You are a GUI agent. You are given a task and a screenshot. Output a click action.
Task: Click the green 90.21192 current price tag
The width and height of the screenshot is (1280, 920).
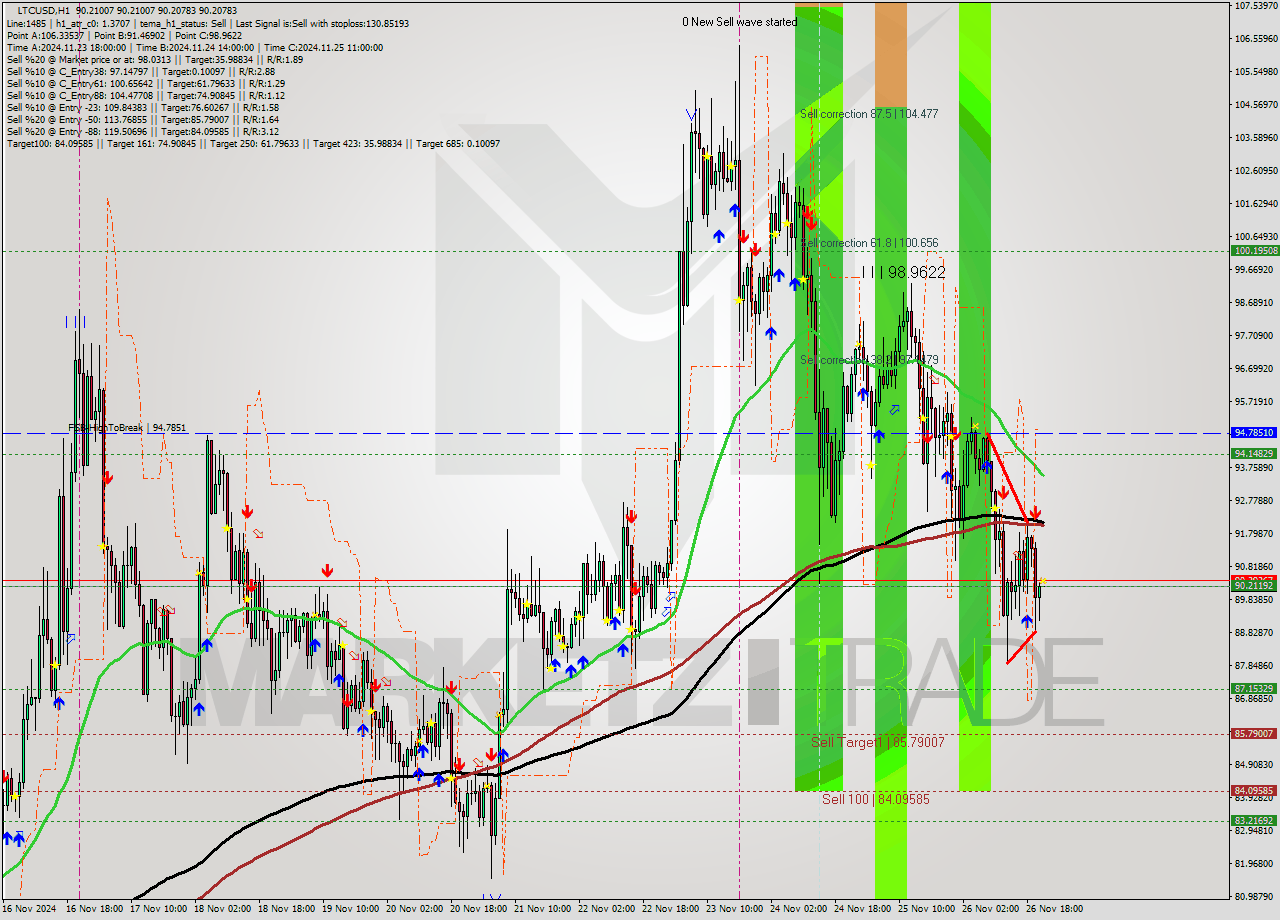tap(1254, 586)
